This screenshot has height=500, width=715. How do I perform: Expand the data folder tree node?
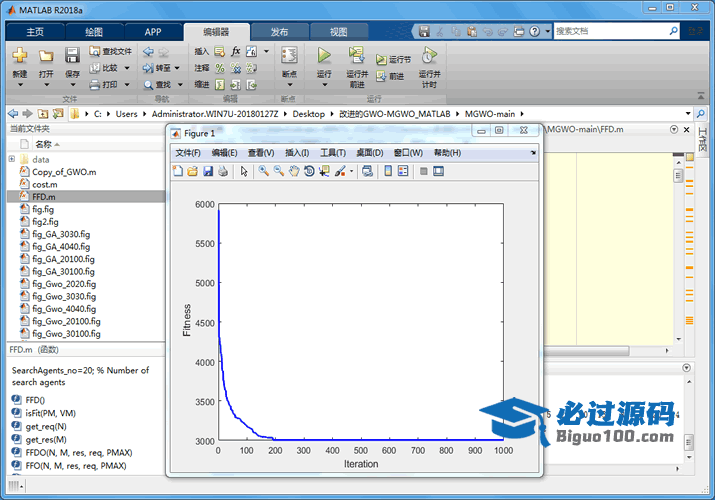click(x=12, y=159)
